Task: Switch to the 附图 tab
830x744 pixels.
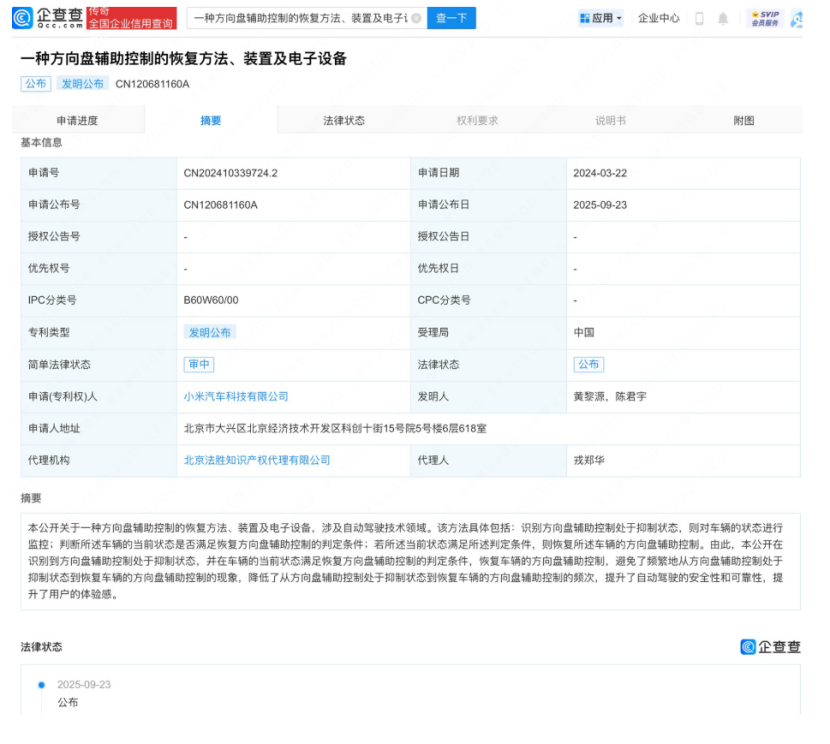Action: 744,121
